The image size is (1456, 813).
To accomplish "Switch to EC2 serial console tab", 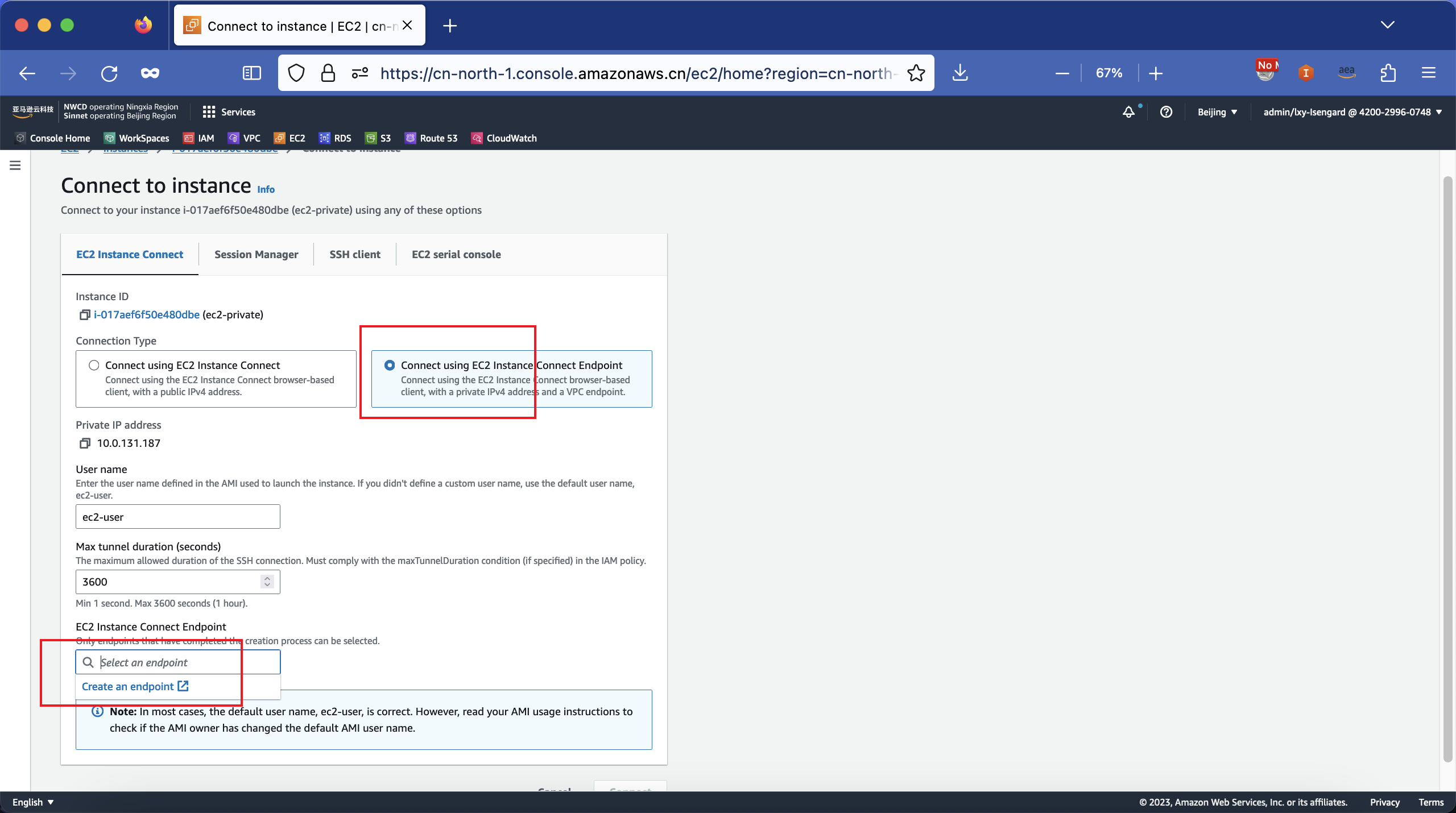I will coord(456,254).
